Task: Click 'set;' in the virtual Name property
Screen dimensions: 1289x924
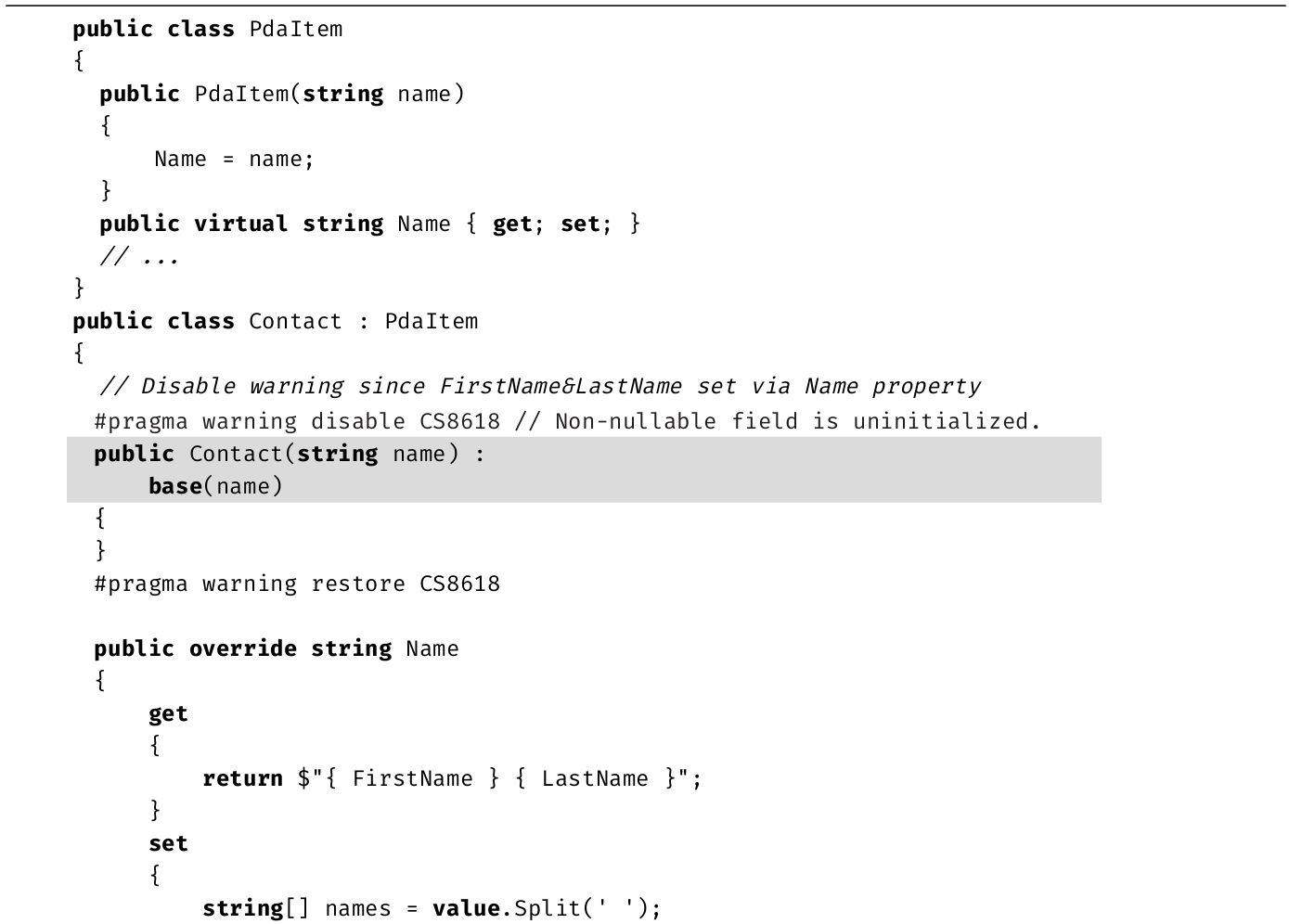Action: 586,224
